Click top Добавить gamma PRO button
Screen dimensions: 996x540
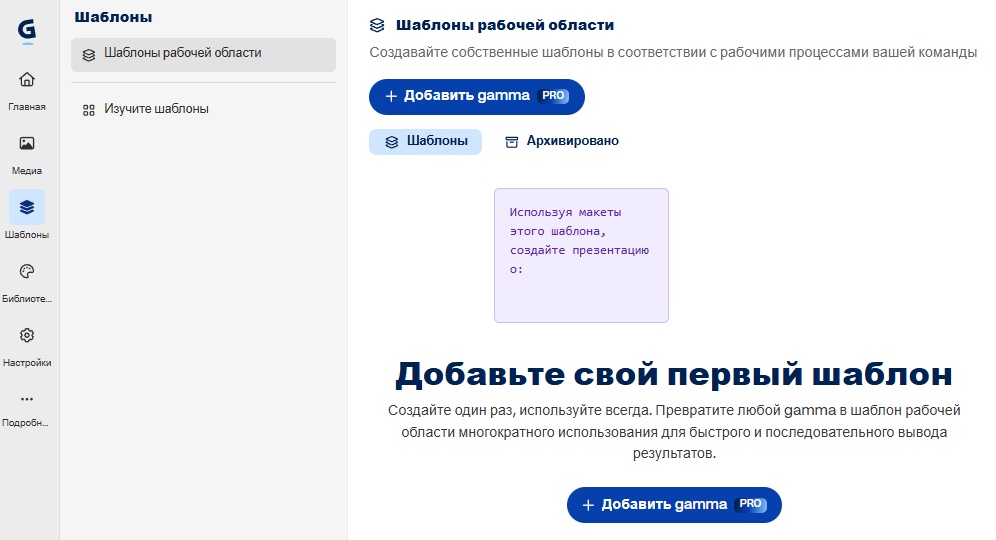(476, 97)
